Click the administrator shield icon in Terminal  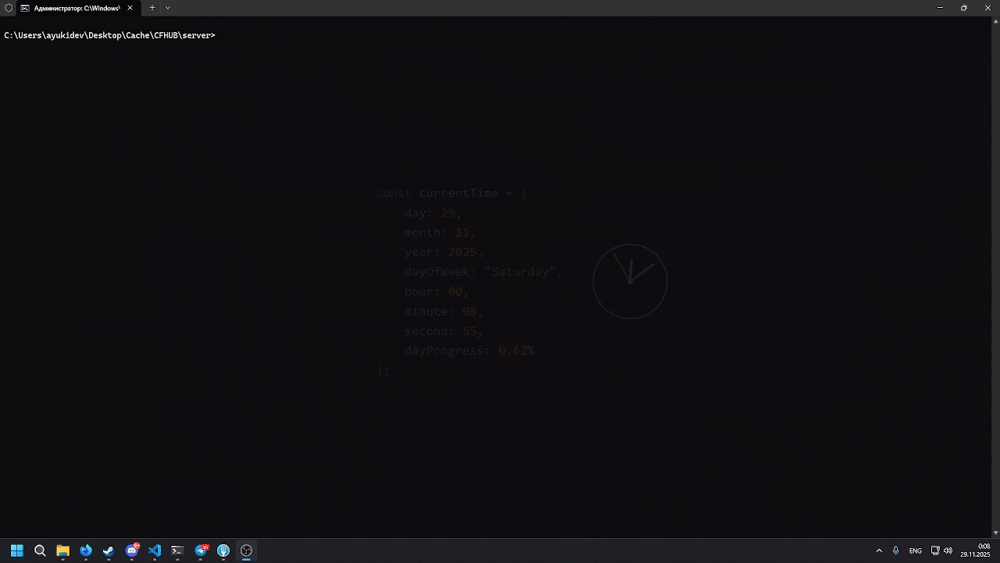click(9, 8)
